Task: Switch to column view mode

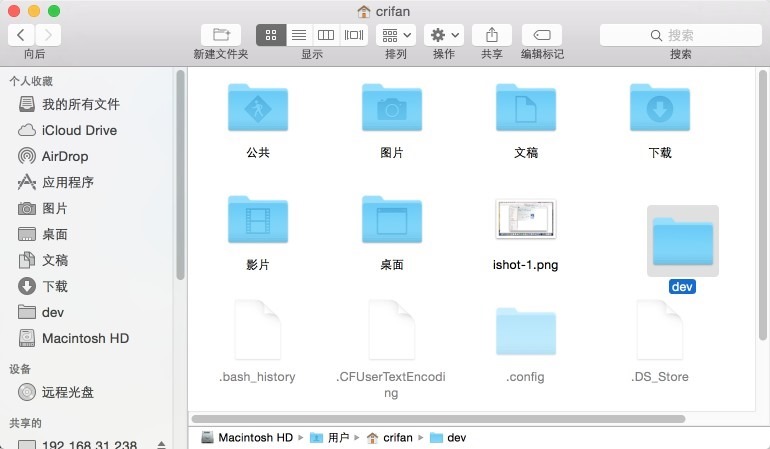Action: pos(326,35)
